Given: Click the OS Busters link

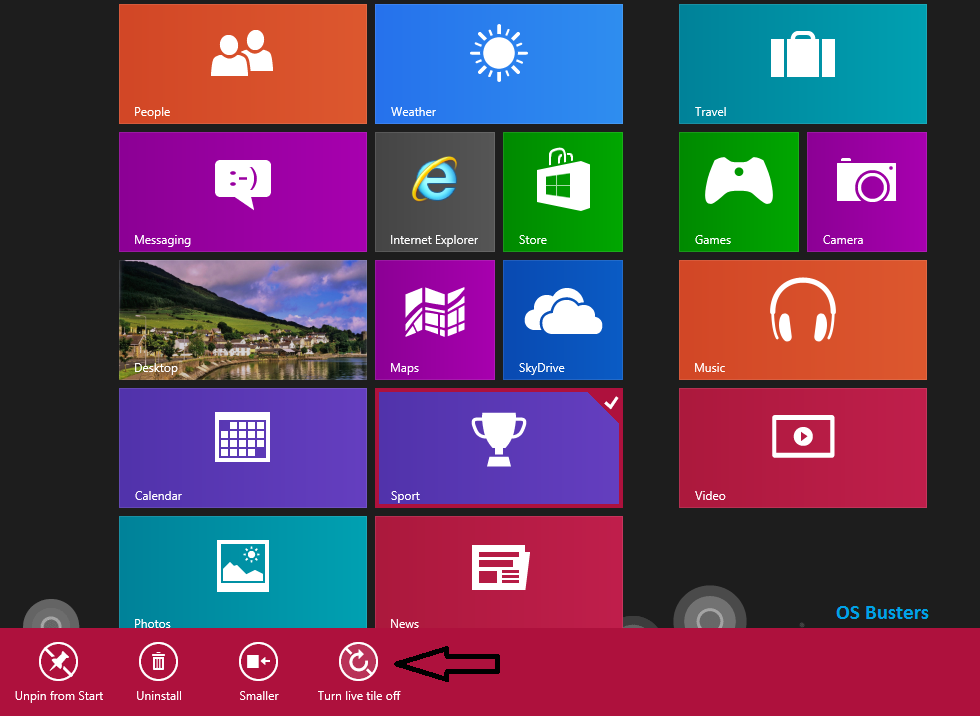Looking at the screenshot, I should 882,612.
